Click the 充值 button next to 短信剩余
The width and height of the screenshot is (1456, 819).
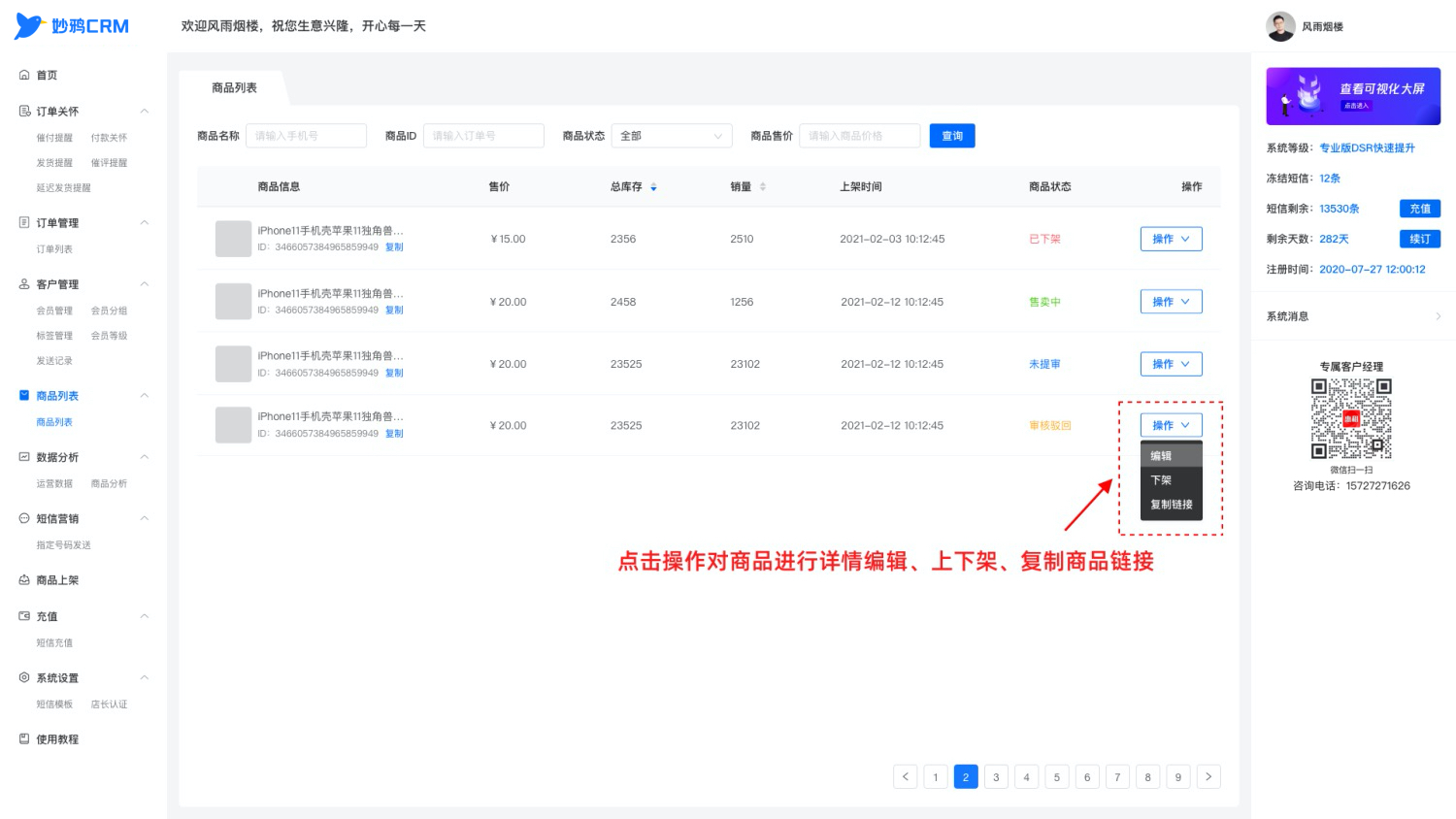[1420, 209]
